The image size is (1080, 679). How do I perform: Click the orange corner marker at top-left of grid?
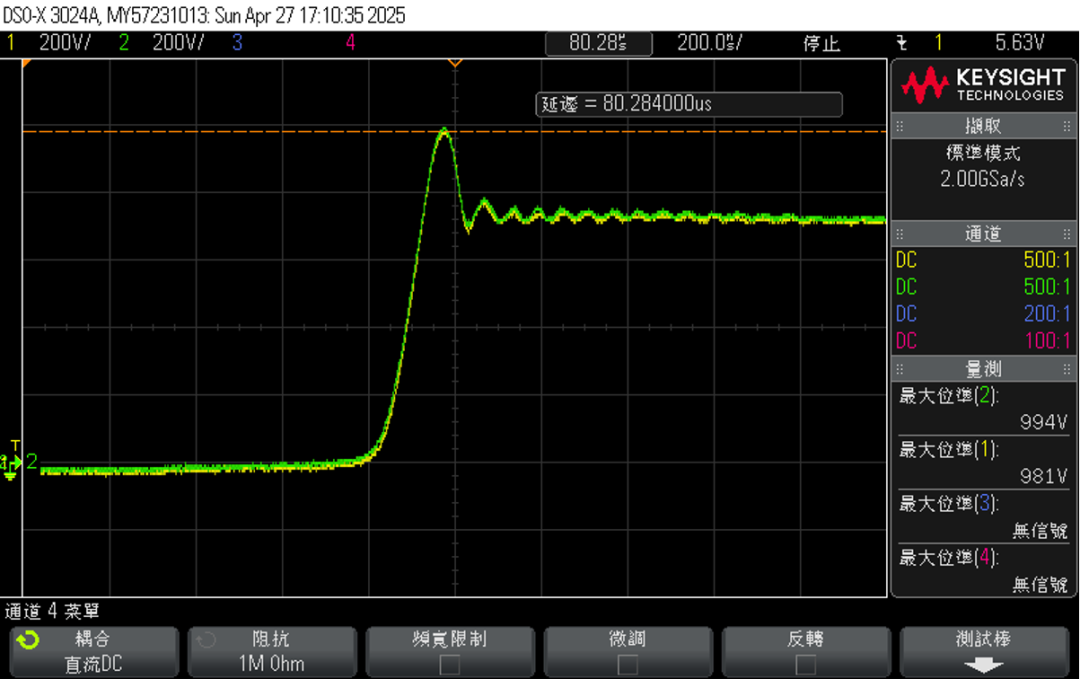[28, 63]
